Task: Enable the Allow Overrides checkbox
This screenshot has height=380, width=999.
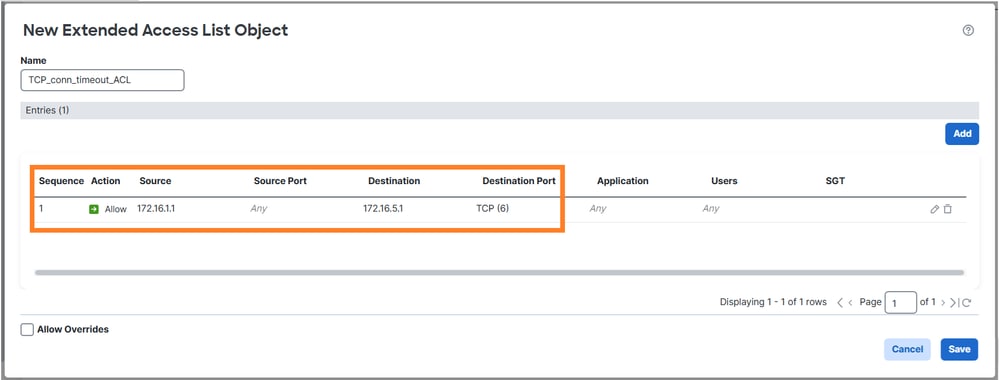Action: tap(27, 330)
